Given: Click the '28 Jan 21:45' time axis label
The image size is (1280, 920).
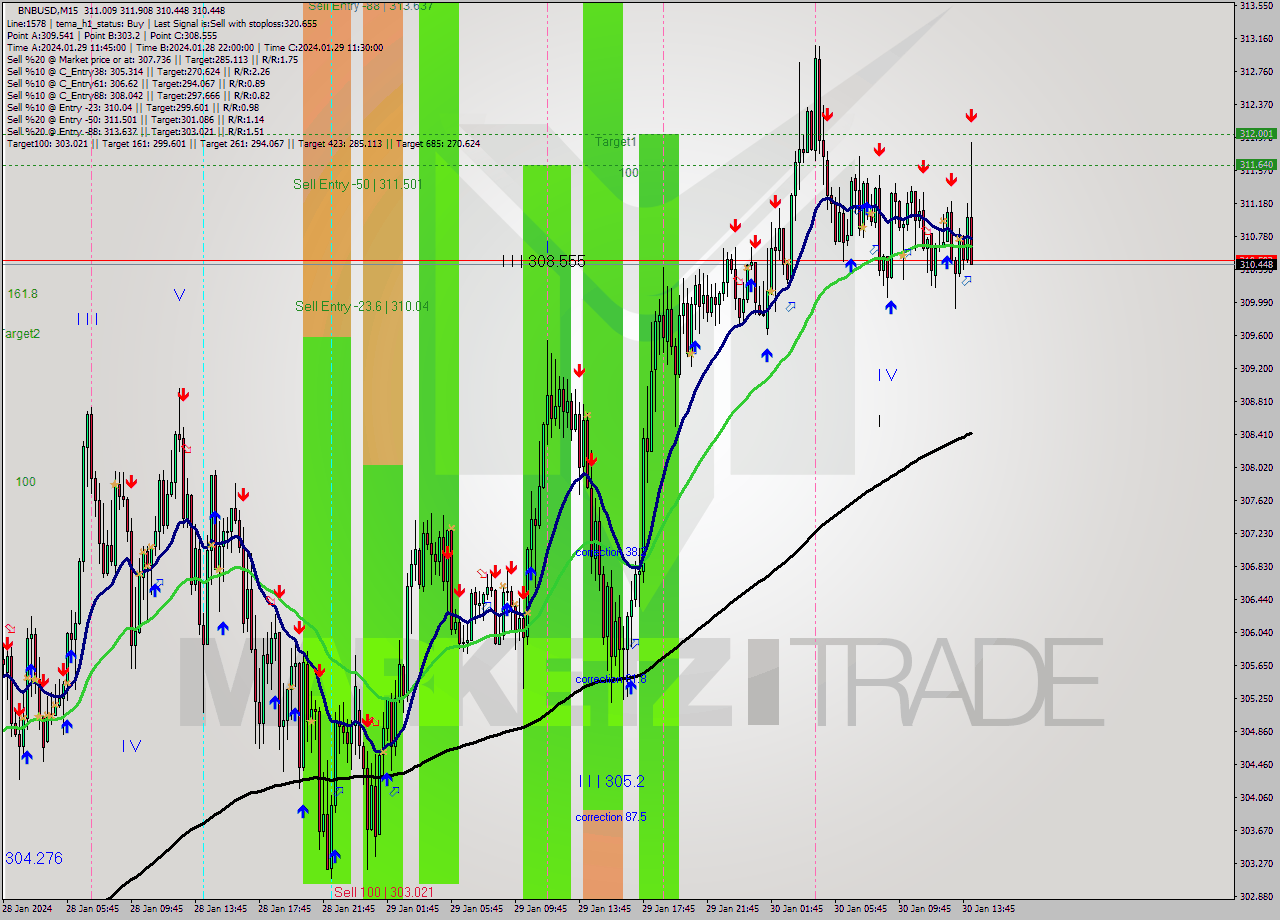Looking at the screenshot, I should [348, 910].
